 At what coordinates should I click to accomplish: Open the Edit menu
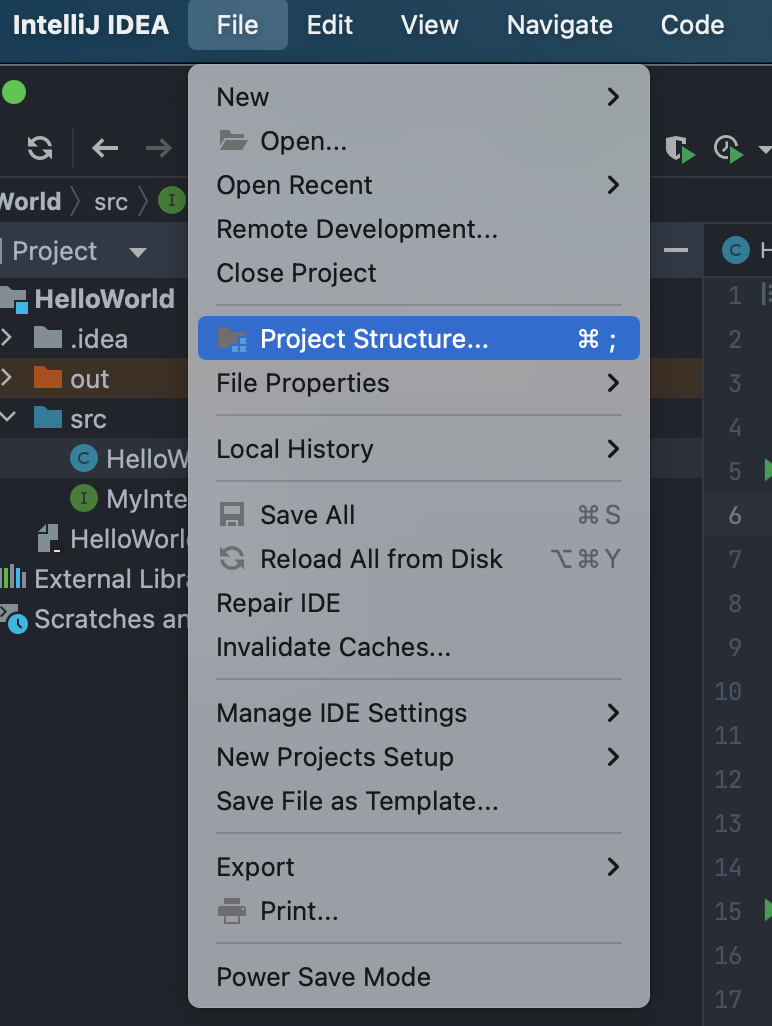330,25
